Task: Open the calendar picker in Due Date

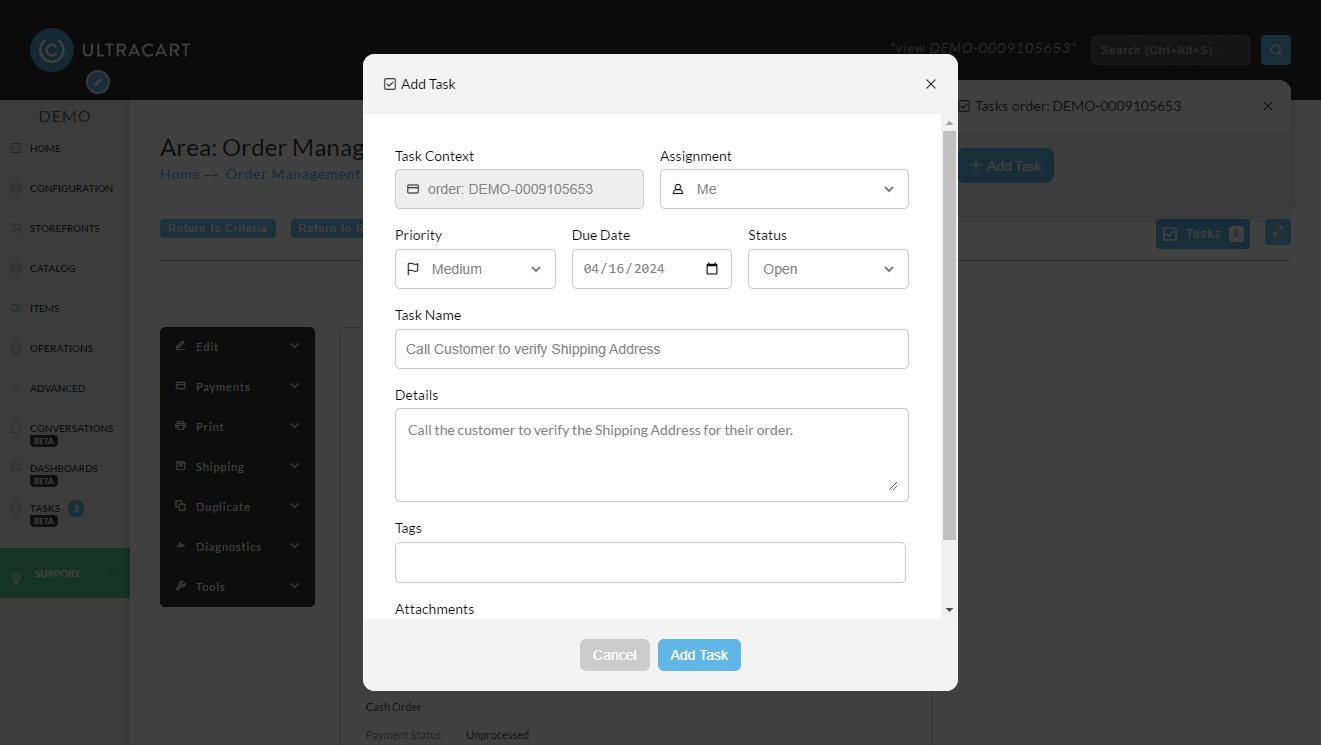Action: tap(712, 269)
